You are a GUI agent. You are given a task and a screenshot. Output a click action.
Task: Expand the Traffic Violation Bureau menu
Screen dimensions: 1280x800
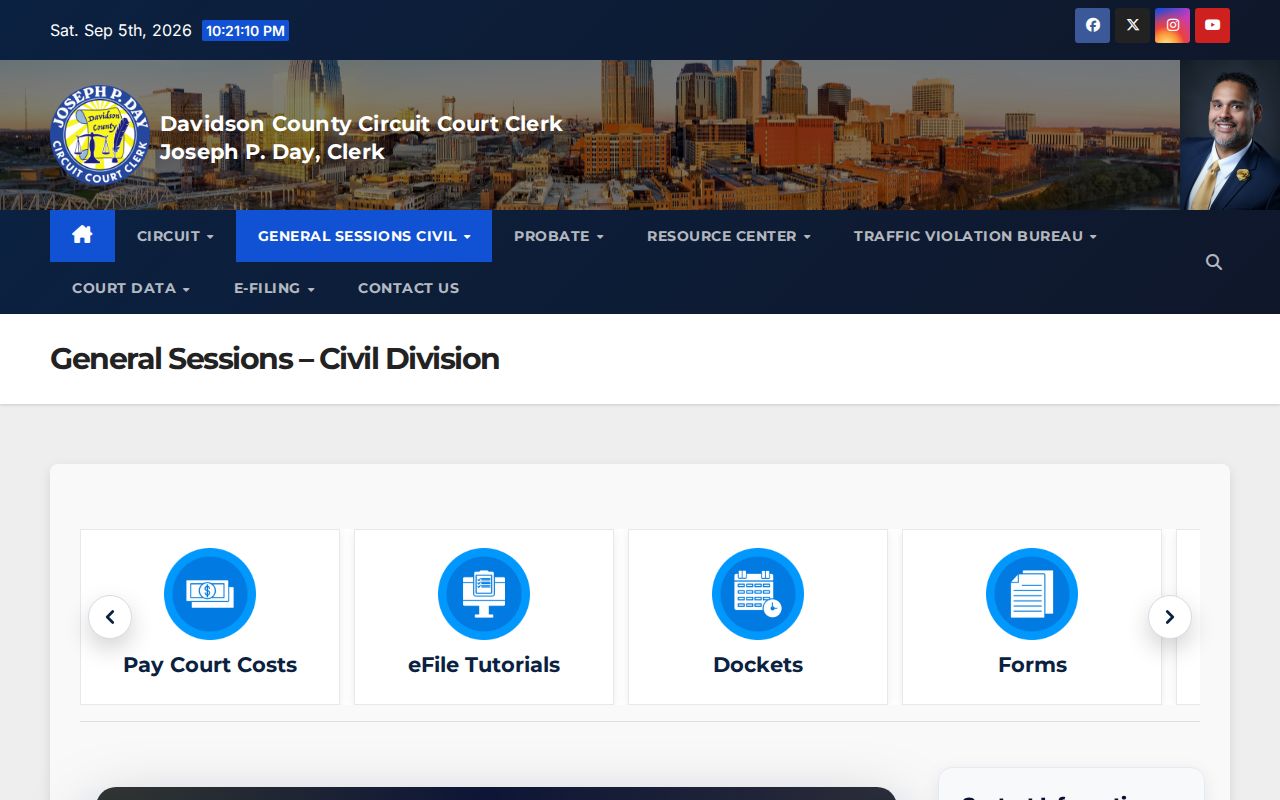(x=975, y=236)
